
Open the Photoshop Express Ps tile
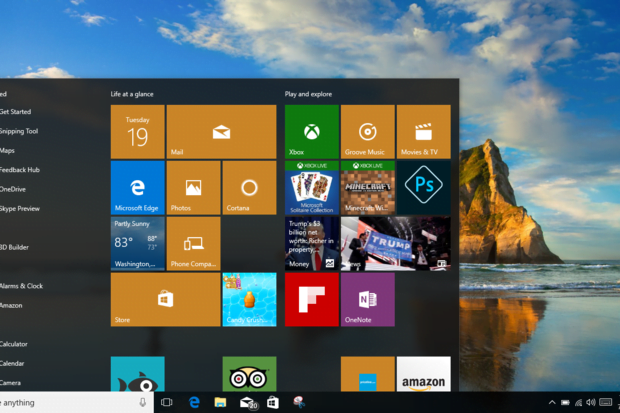click(x=423, y=188)
